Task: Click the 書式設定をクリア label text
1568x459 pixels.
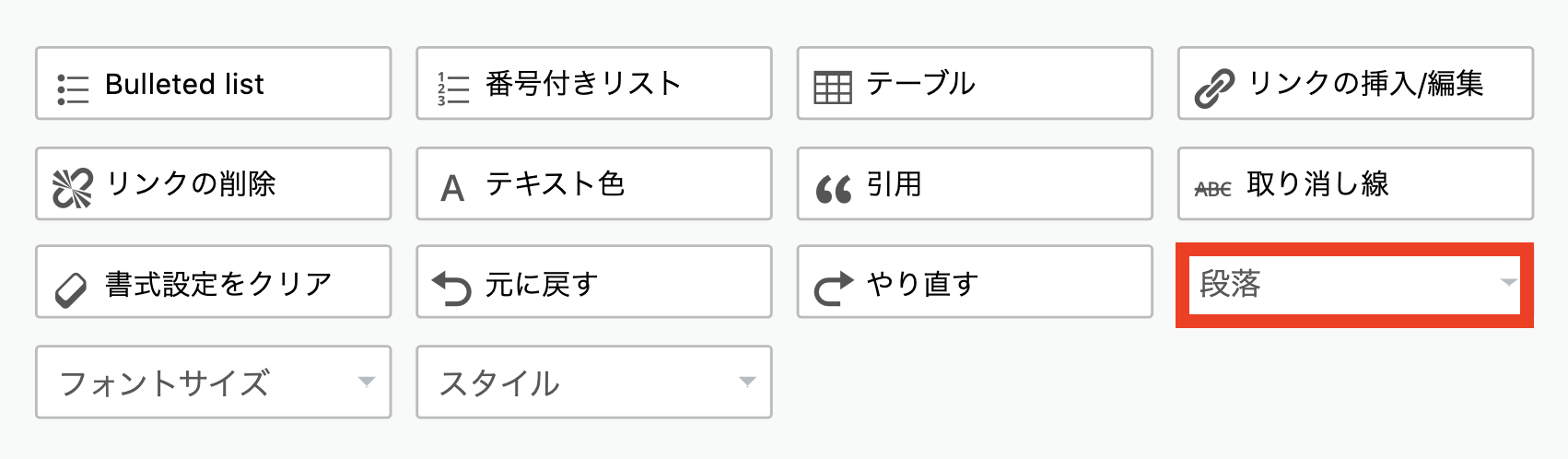Action: pyautogui.click(x=218, y=284)
